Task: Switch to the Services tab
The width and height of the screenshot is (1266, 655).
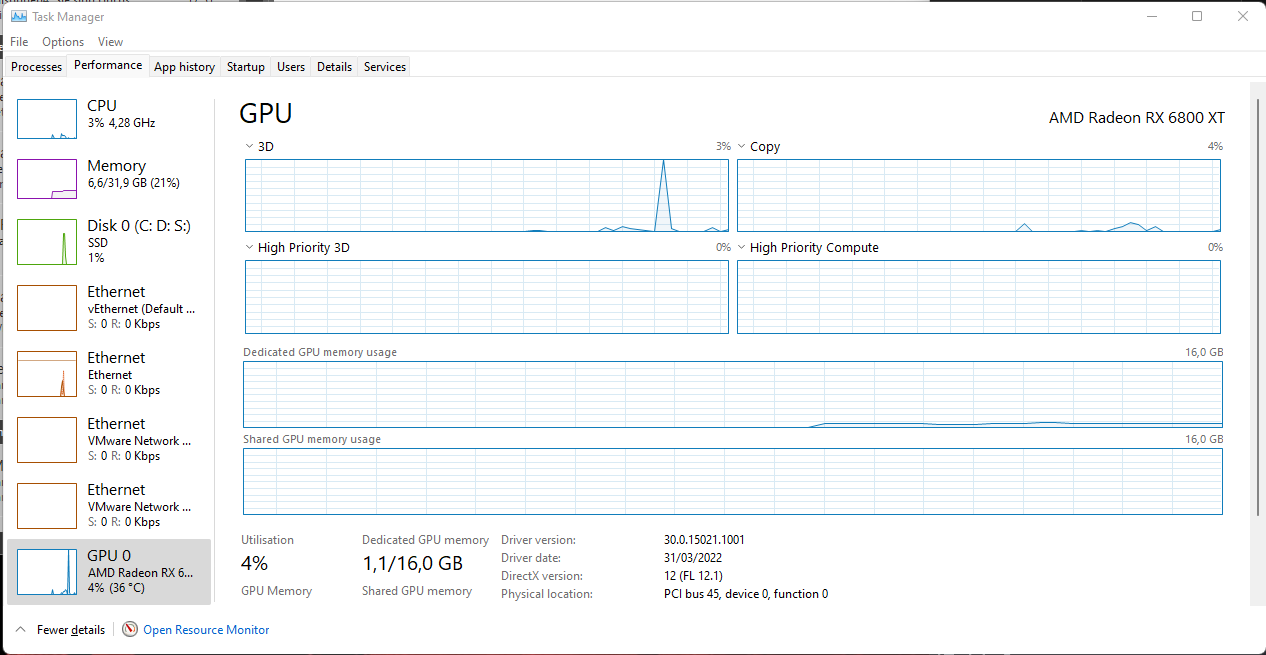Action: tap(385, 67)
